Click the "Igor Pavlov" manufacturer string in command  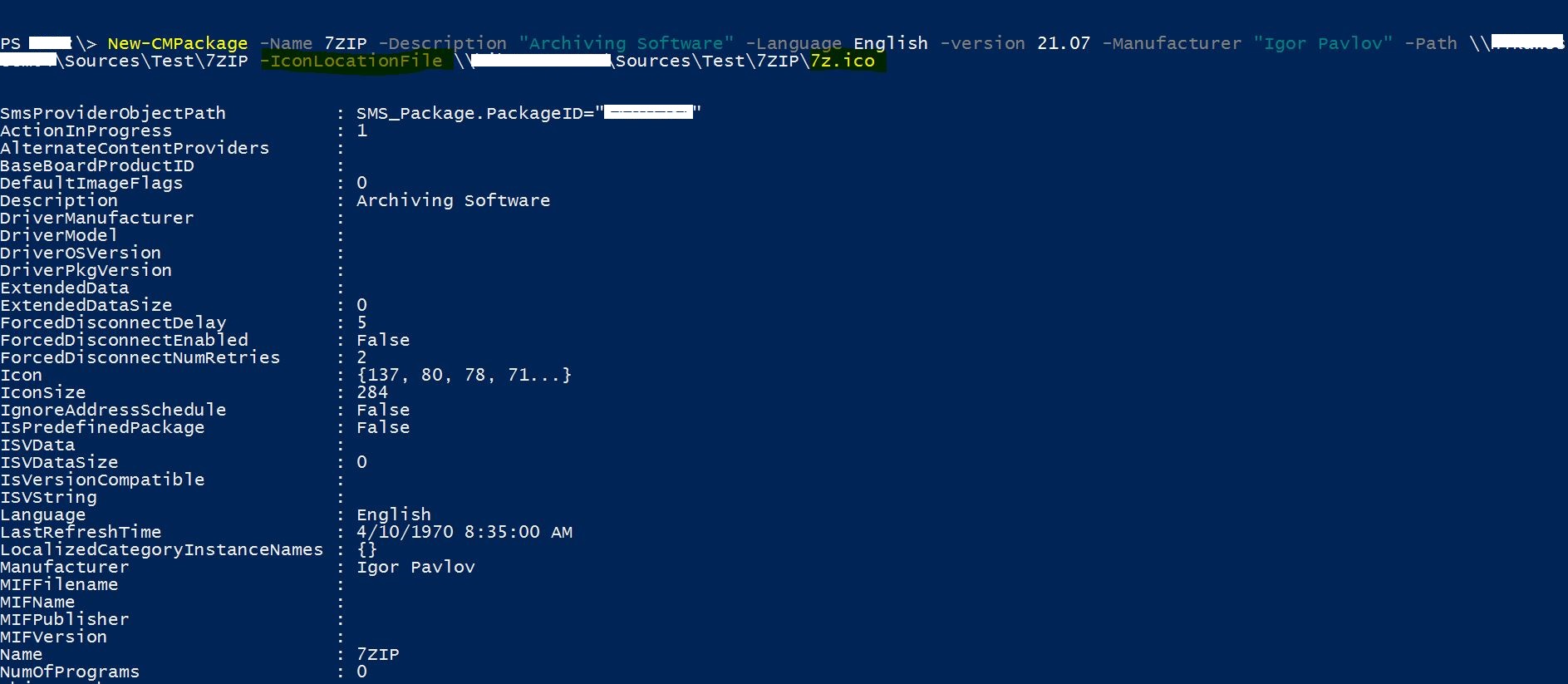[x=1324, y=43]
